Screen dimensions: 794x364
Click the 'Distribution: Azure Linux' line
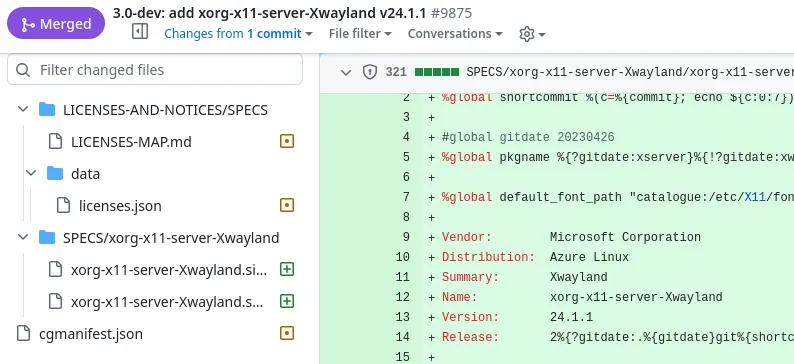tap(535, 257)
